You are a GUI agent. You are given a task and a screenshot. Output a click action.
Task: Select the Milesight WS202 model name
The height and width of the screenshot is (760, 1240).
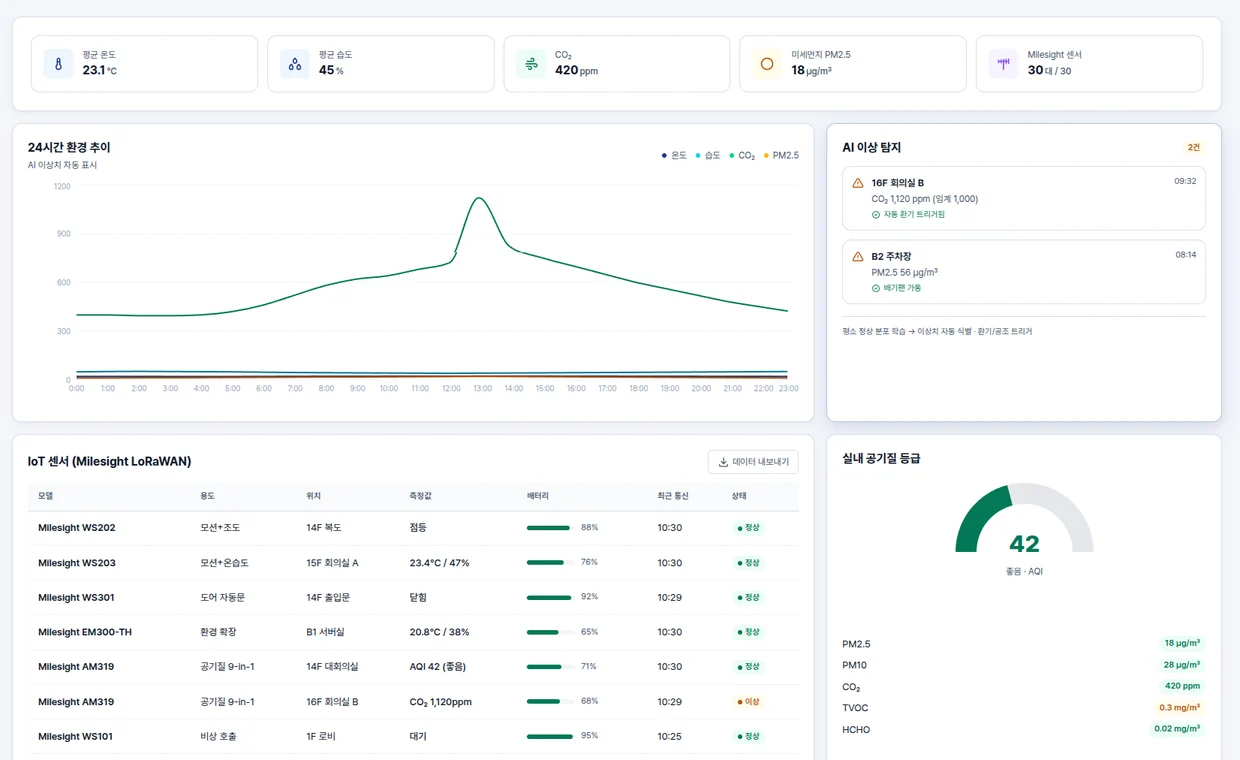click(x=77, y=528)
